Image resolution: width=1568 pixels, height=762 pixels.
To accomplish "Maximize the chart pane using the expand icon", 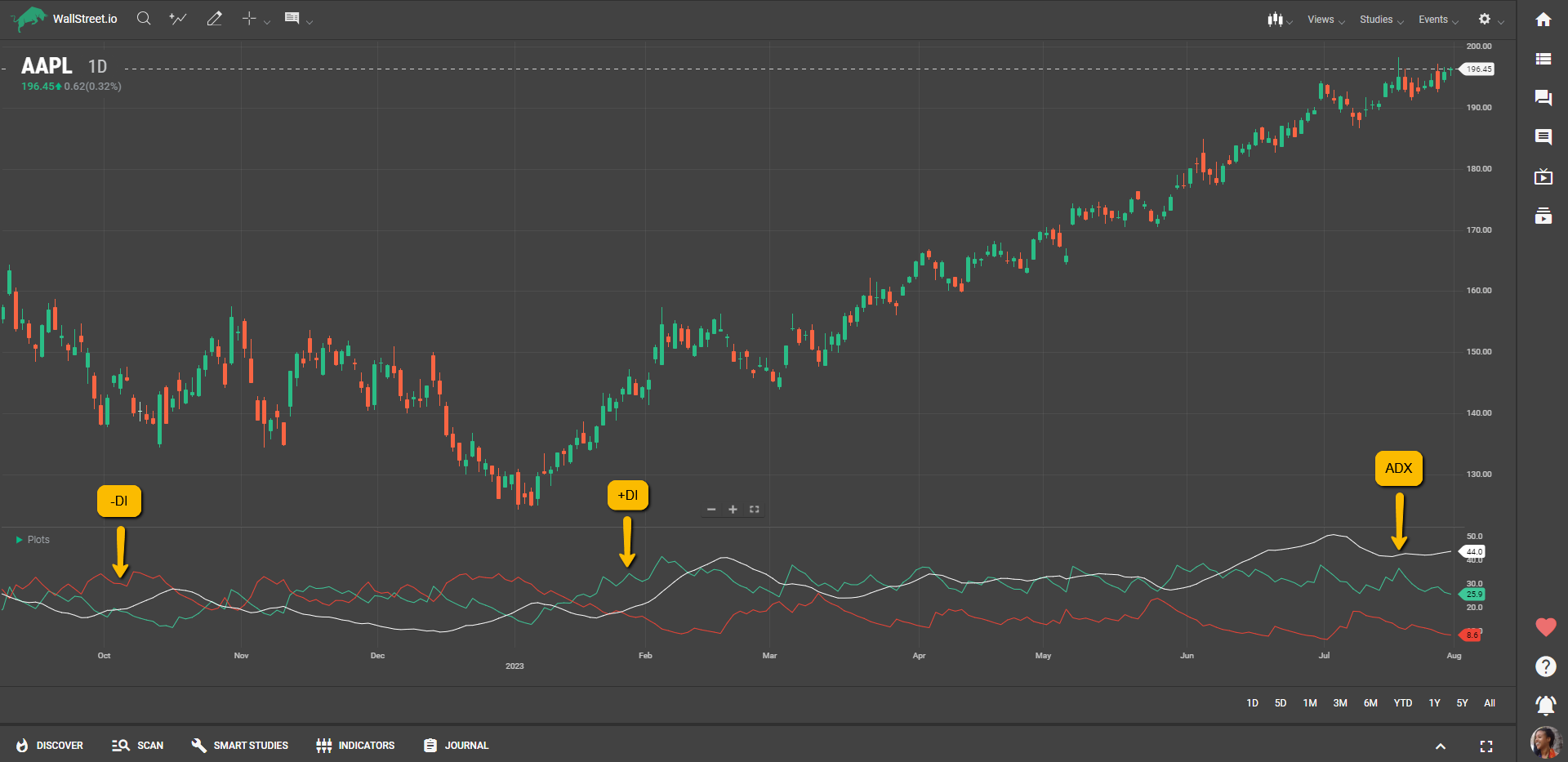I will [755, 510].
